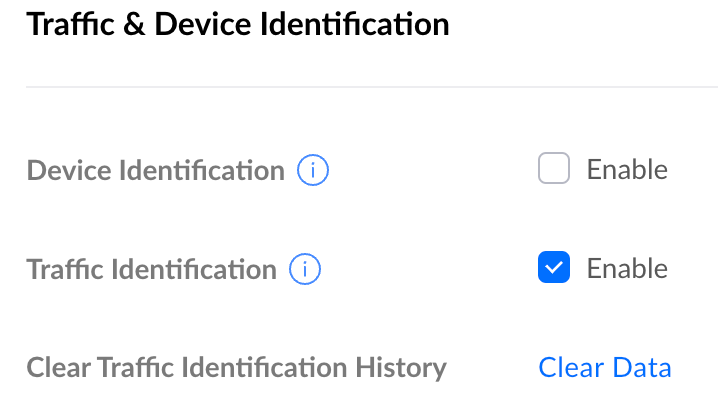Image resolution: width=718 pixels, height=414 pixels.
Task: Click the Traffic & Device Identification heading
Action: (x=238, y=24)
